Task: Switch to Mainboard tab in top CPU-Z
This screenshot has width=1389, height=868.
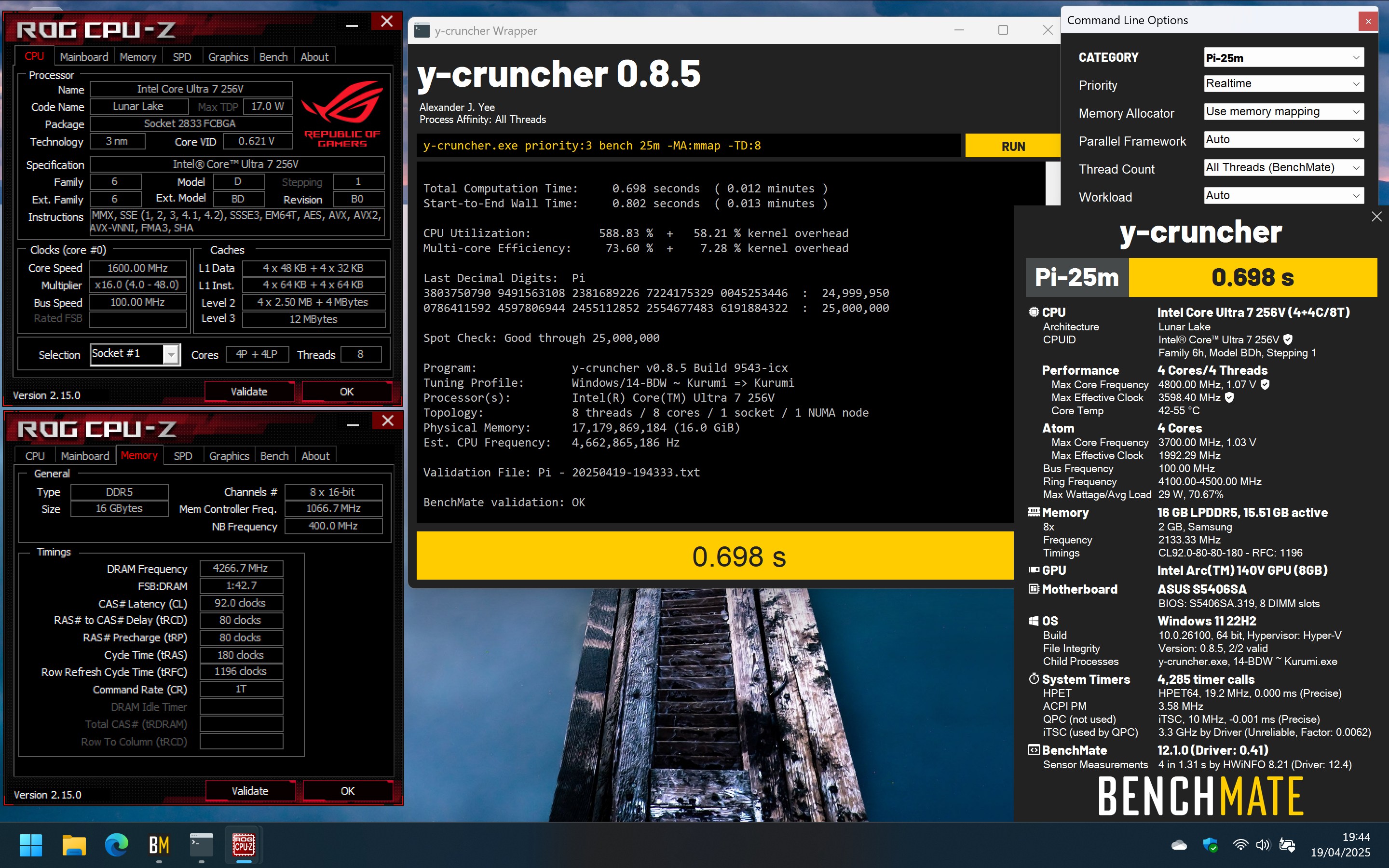Action: click(x=84, y=57)
